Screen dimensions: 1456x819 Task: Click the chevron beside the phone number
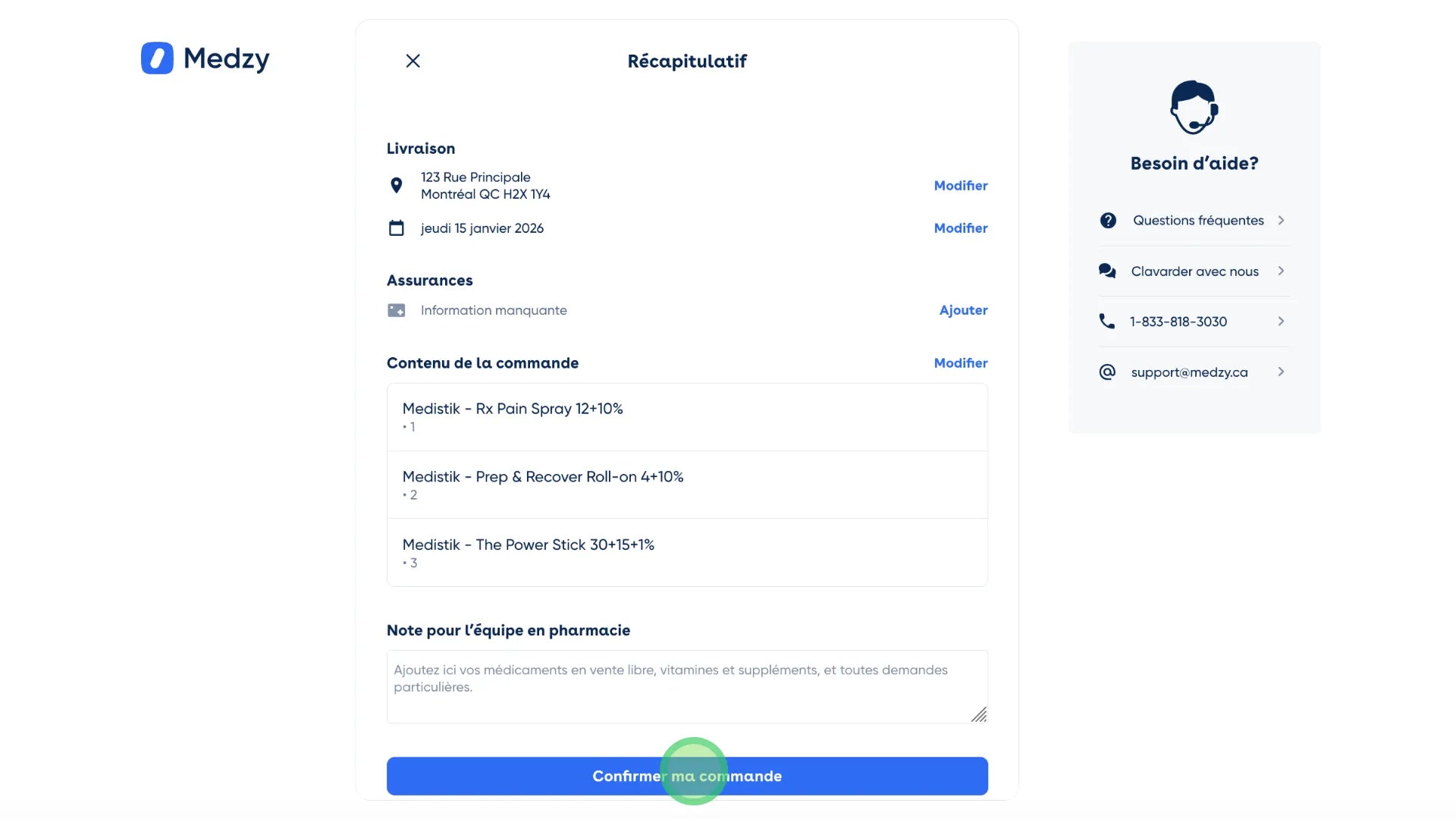point(1281,321)
